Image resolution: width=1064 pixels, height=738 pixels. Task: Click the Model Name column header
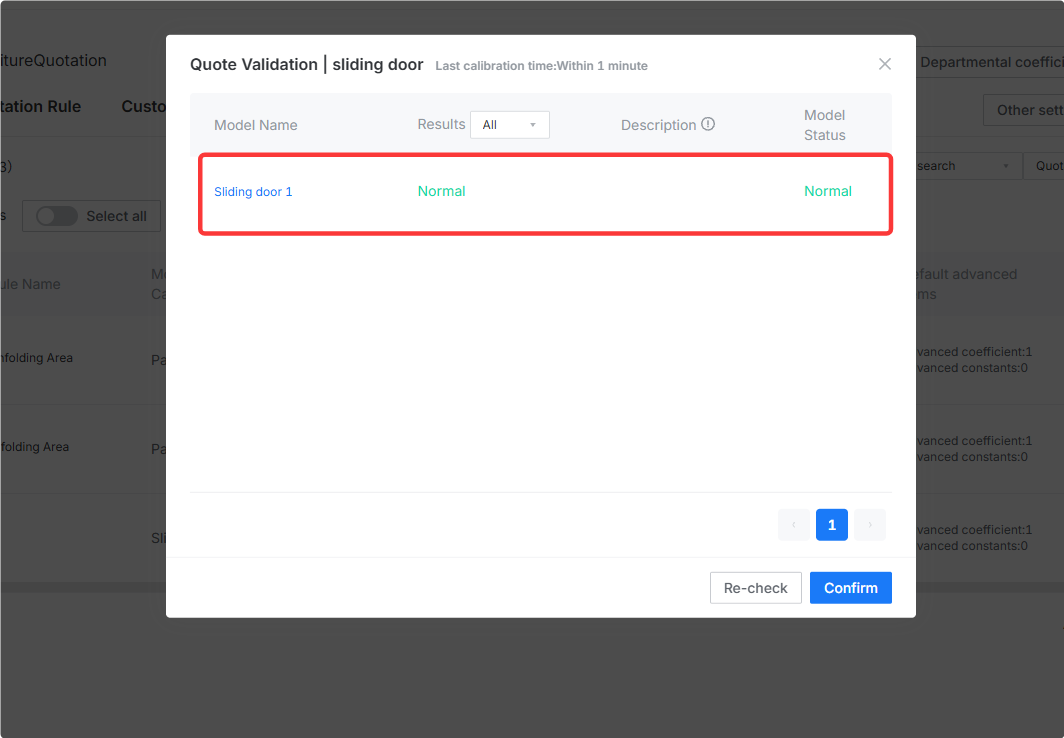point(256,125)
